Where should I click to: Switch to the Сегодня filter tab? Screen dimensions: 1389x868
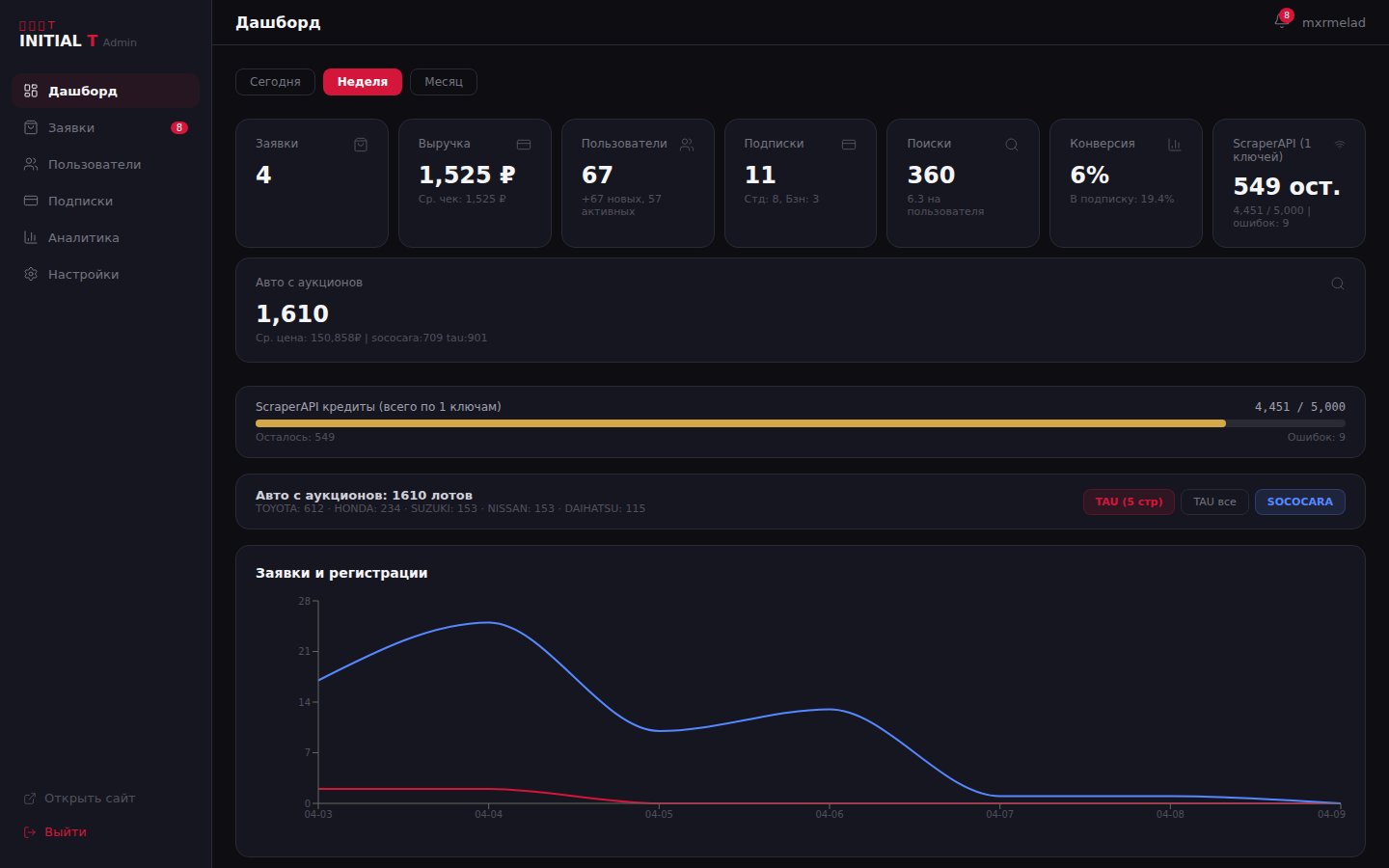point(274,82)
